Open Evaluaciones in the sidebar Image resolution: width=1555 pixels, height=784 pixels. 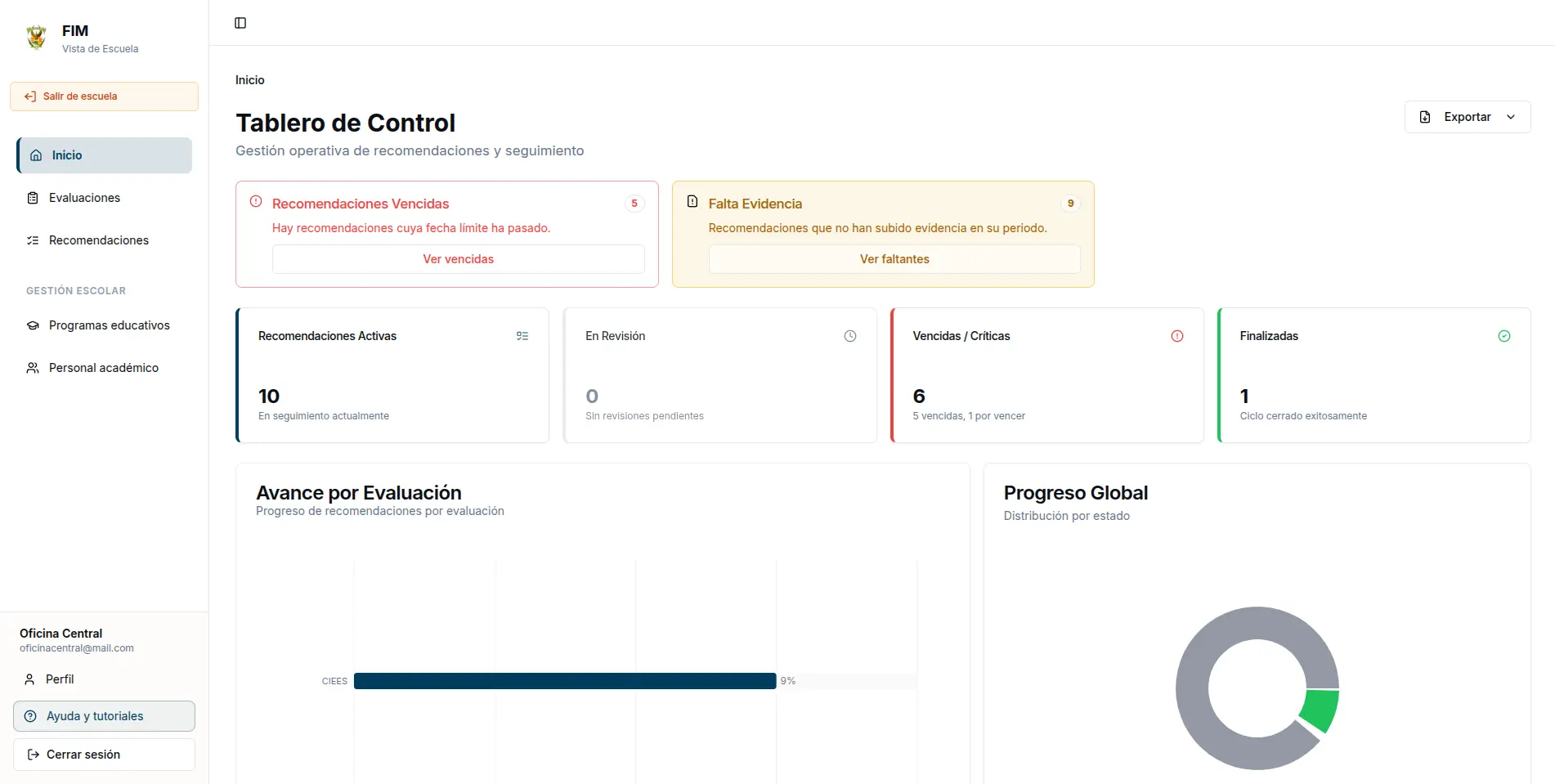(x=105, y=198)
